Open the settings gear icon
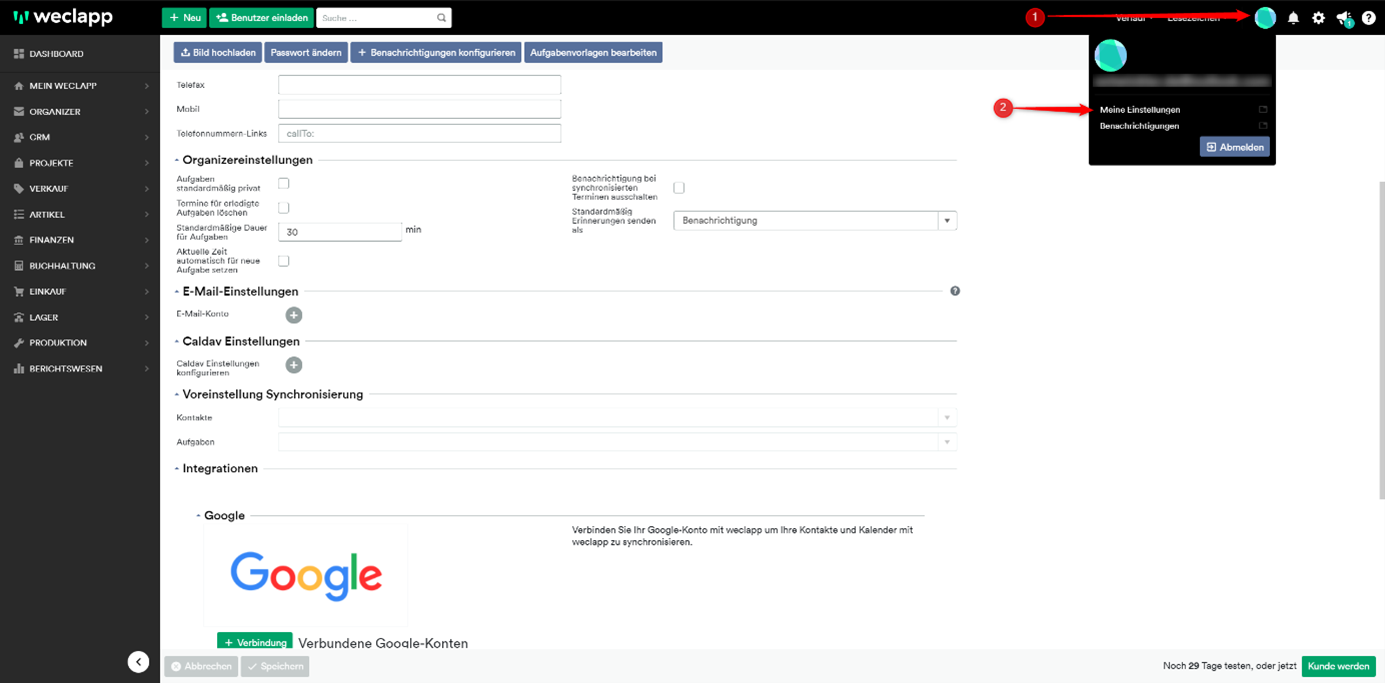Viewport: 1385px width, 683px height. (x=1318, y=18)
